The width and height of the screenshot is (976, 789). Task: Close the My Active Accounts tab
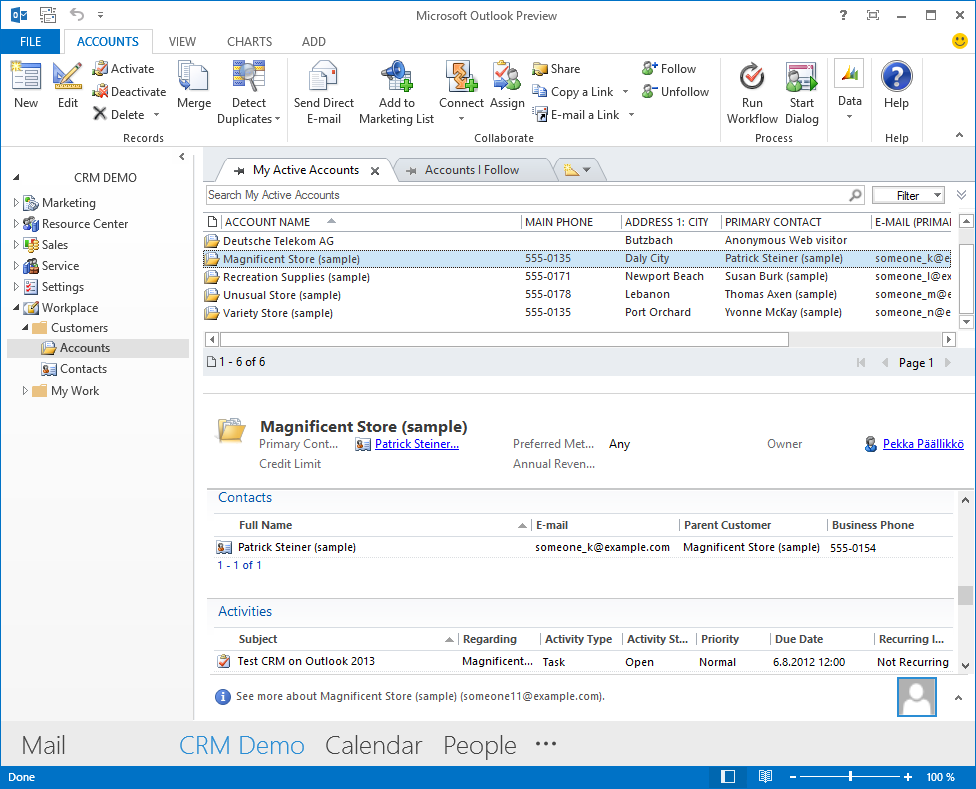tap(375, 171)
